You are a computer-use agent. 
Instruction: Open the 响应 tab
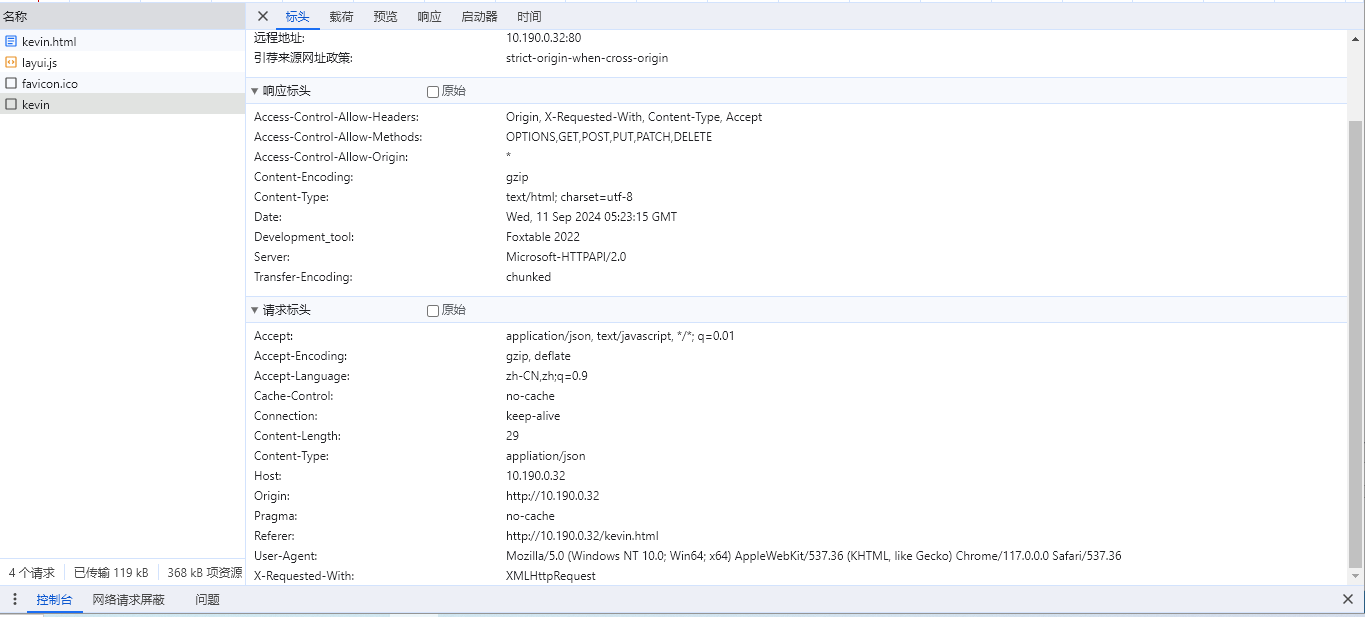(429, 17)
